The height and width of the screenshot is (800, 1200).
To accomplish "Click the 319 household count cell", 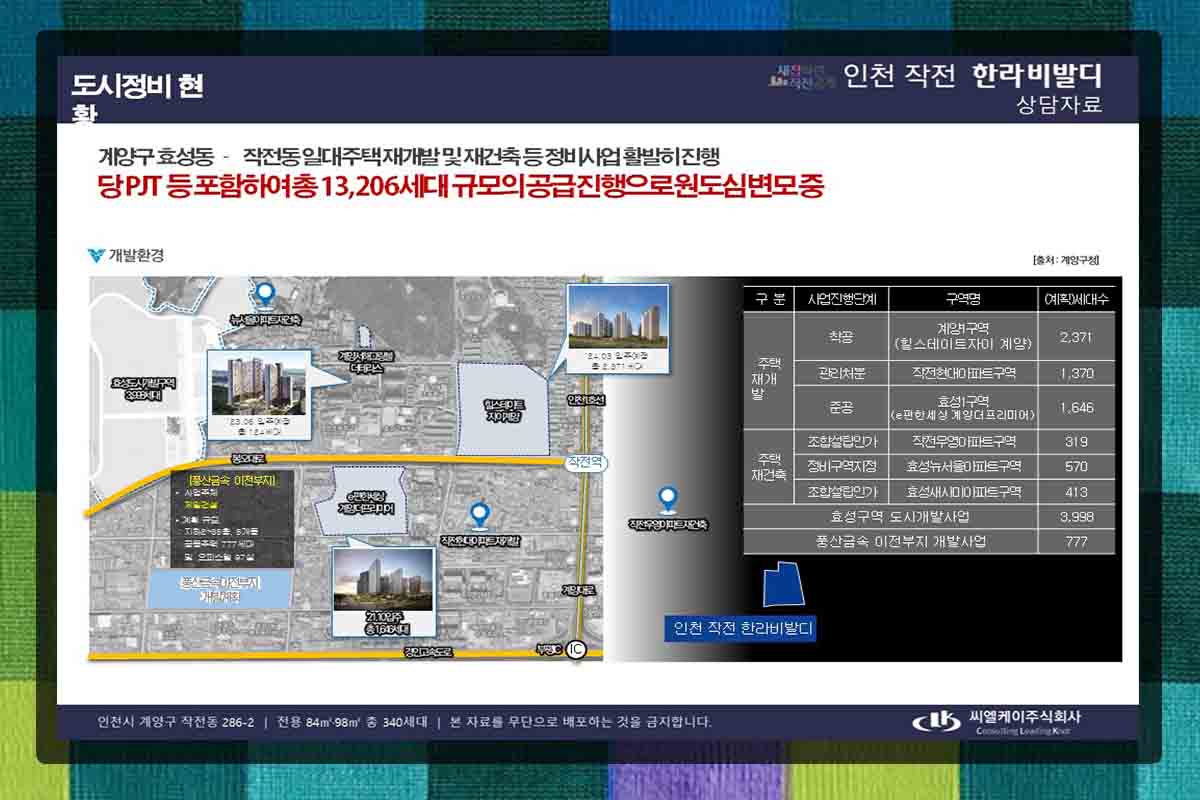I will coord(1076,442).
